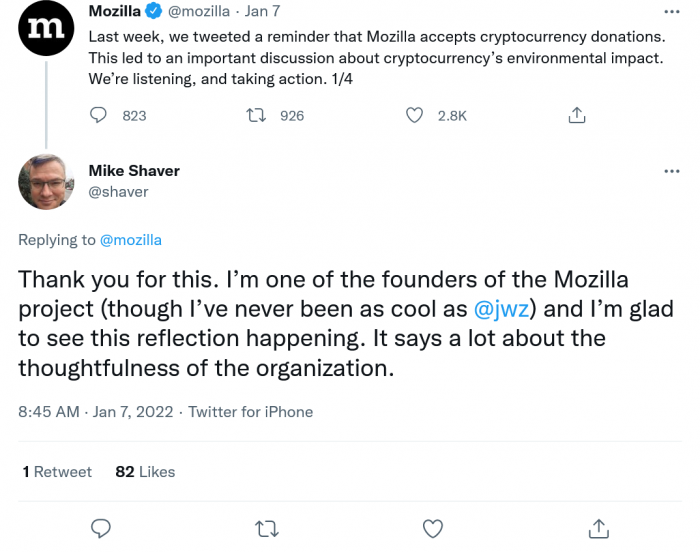Retweet Mike Shaver's reply
Viewport: 700px width, 552px height.
tap(267, 527)
